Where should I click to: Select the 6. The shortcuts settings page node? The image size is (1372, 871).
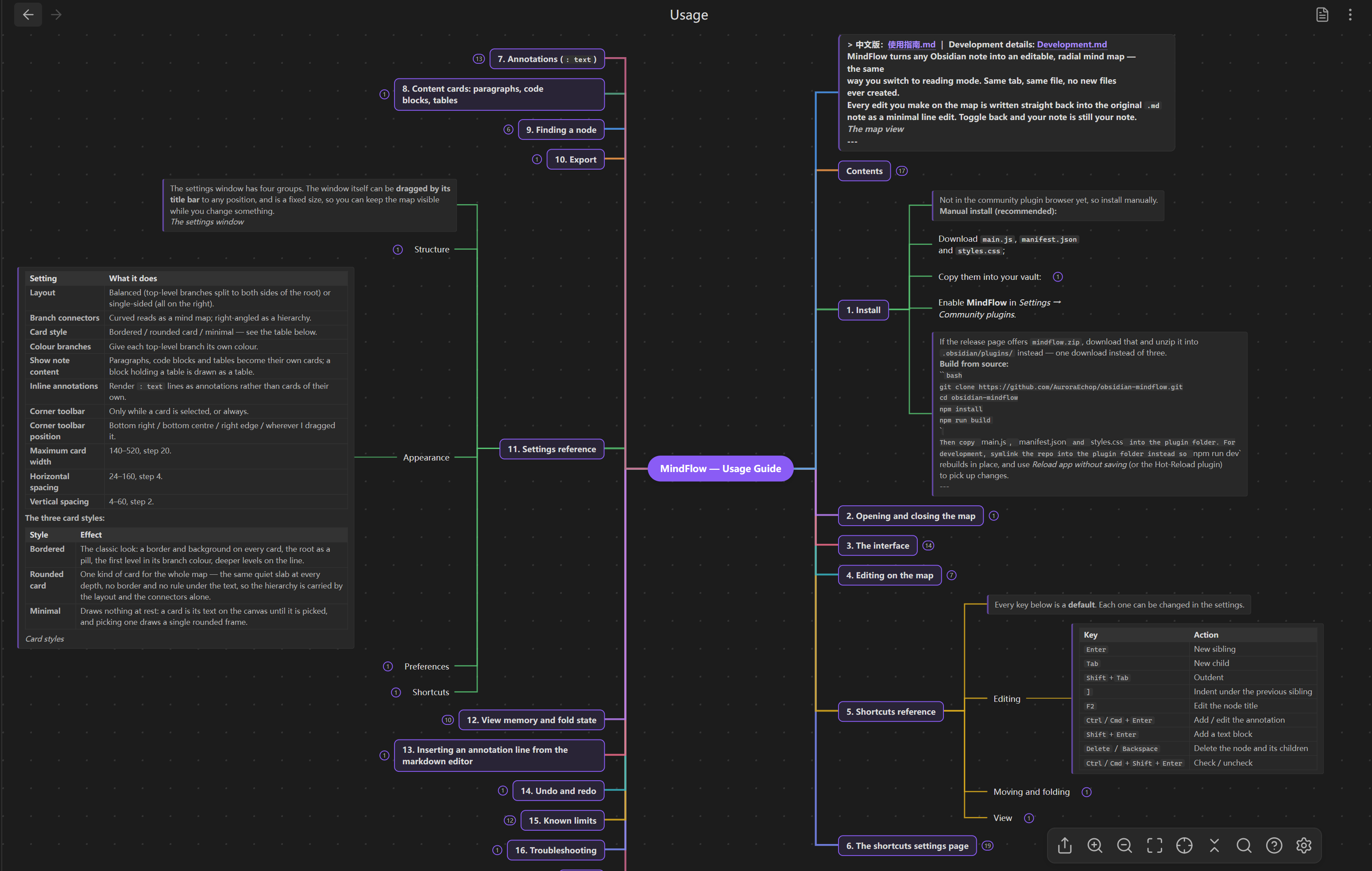tap(907, 845)
